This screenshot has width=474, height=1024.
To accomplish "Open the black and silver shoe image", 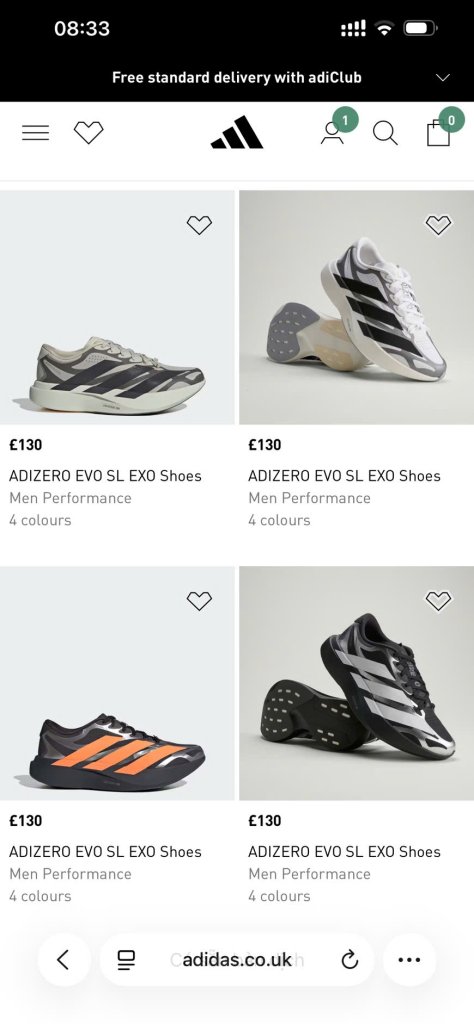I will click(356, 683).
